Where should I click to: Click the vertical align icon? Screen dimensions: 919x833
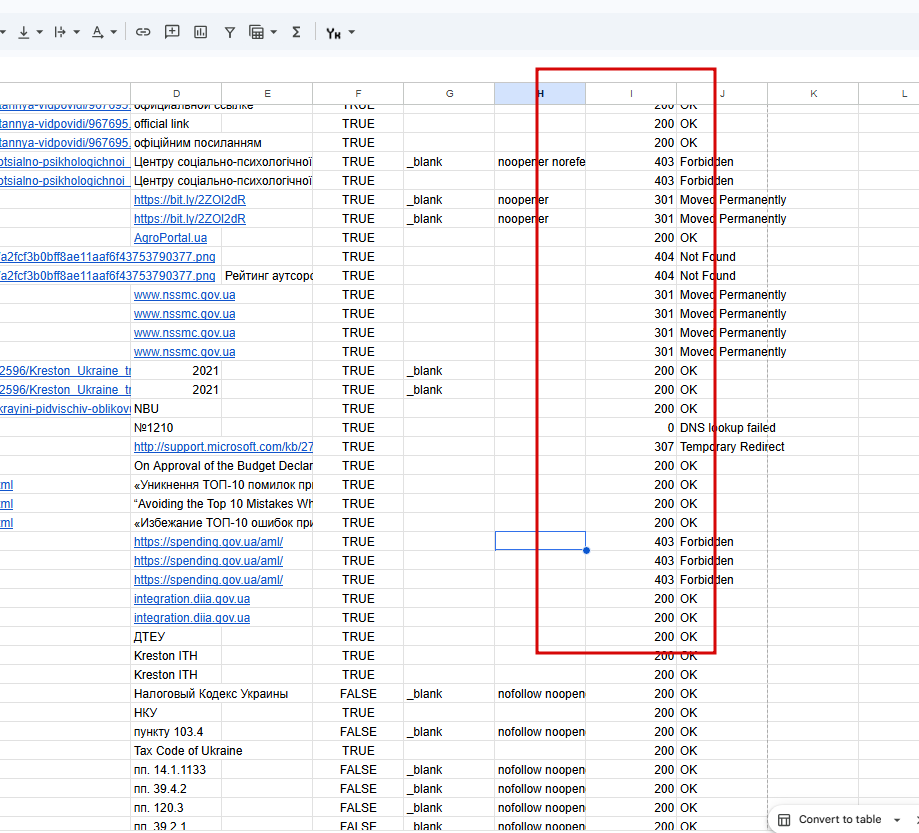click(x=24, y=32)
